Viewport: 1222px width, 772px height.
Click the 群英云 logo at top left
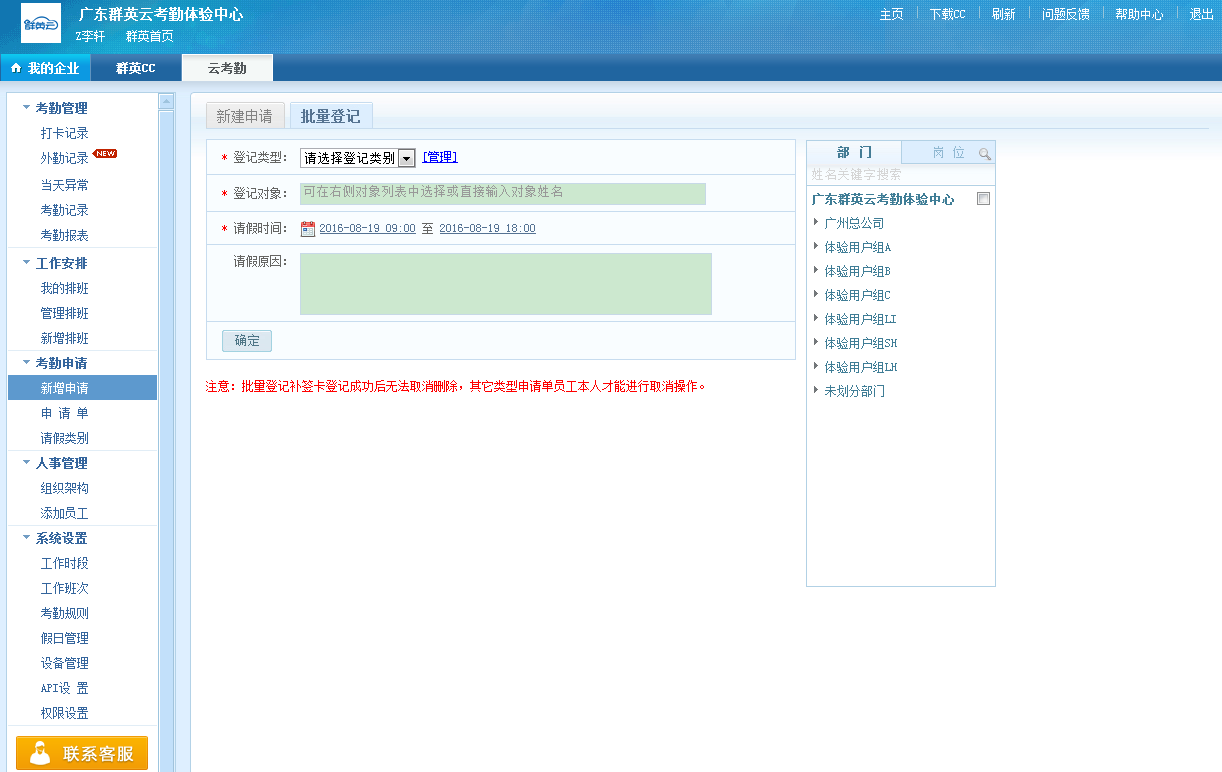pyautogui.click(x=41, y=24)
